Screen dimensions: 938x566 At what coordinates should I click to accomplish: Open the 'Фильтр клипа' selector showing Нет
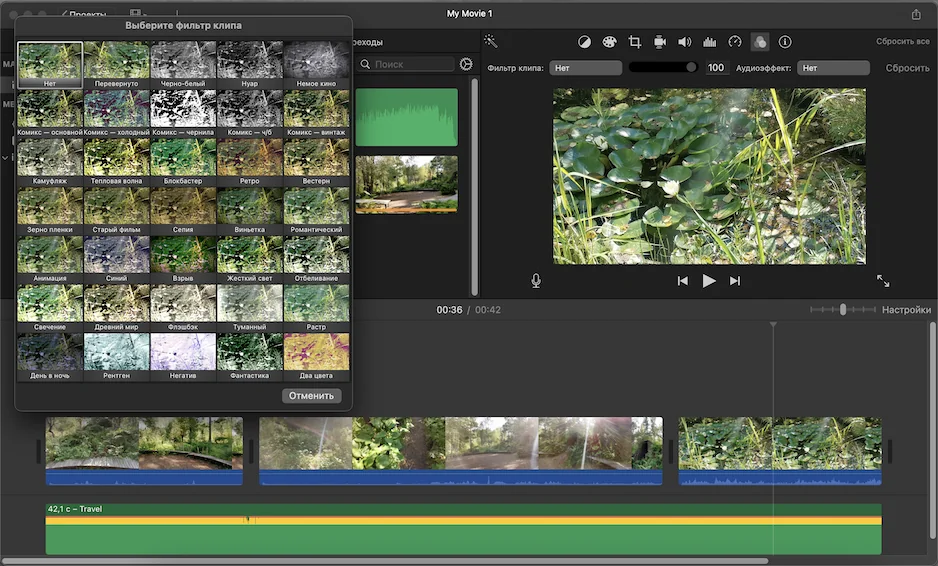pos(585,68)
